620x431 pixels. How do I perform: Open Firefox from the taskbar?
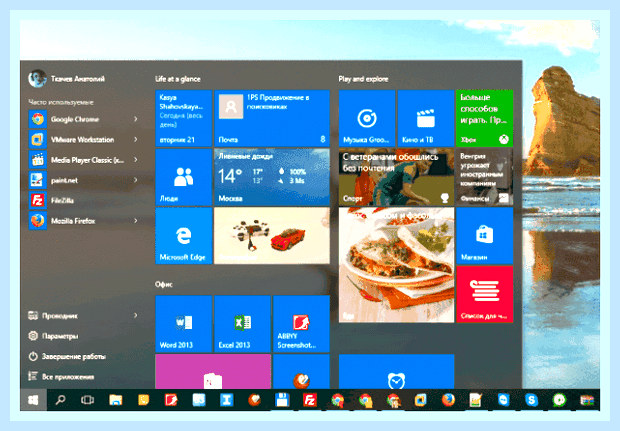[x=448, y=400]
